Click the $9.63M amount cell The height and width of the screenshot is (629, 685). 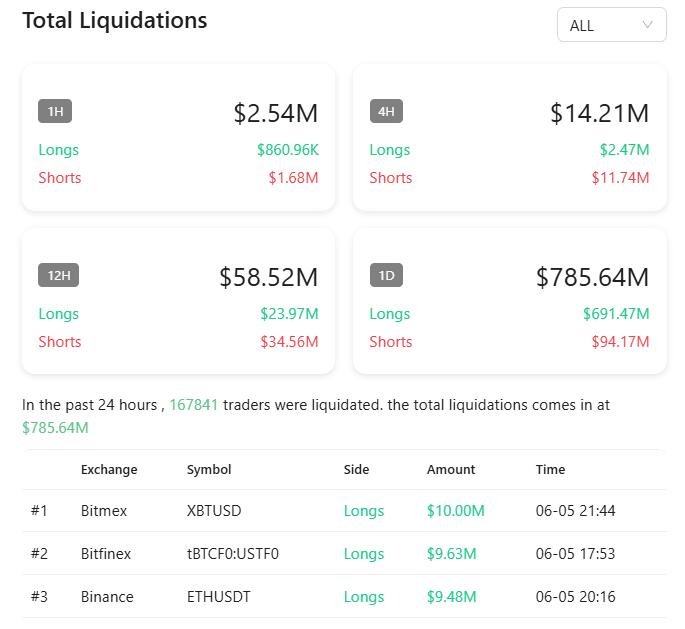[x=452, y=554]
